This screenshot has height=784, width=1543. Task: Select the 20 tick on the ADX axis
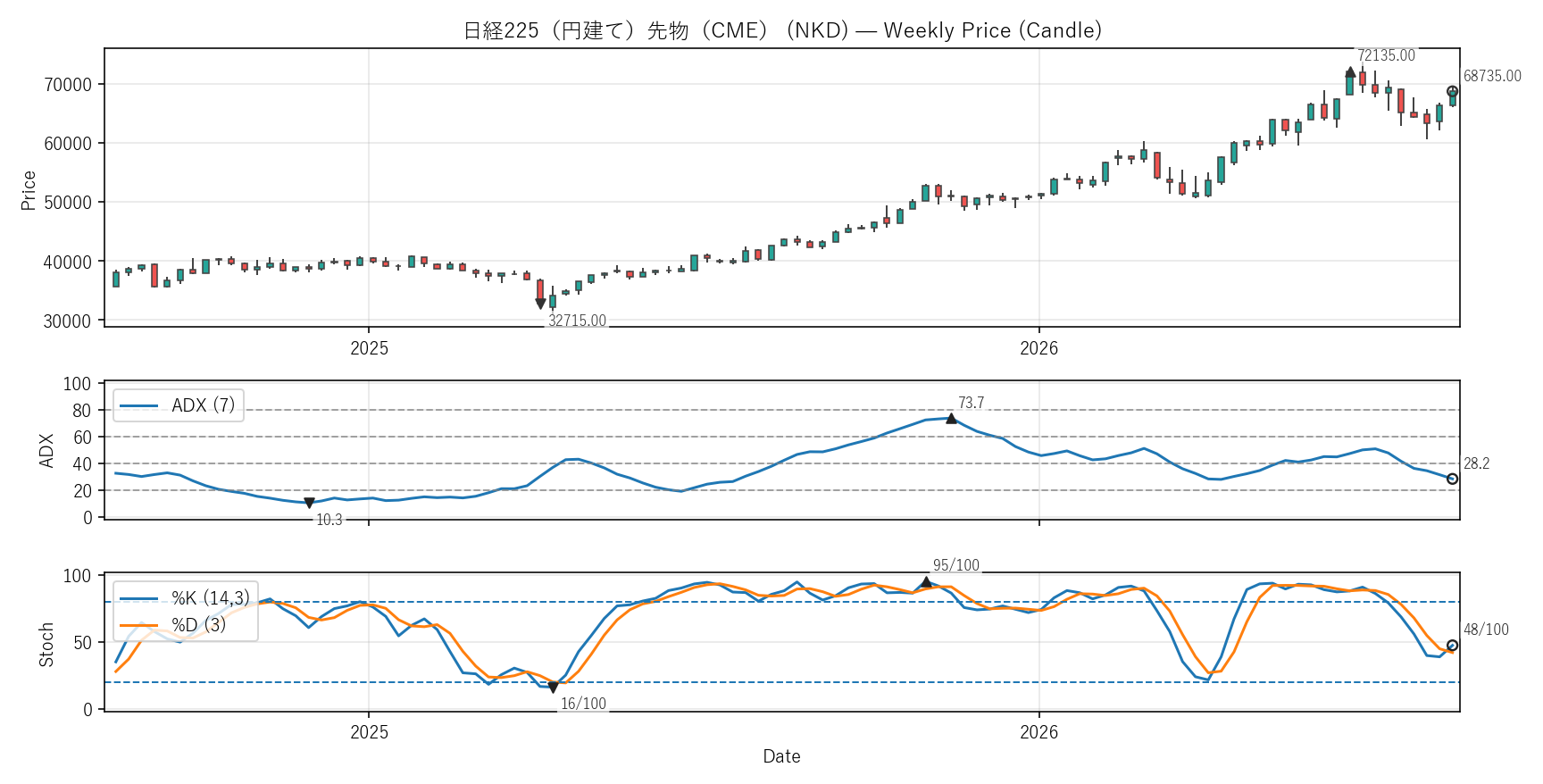[82, 491]
